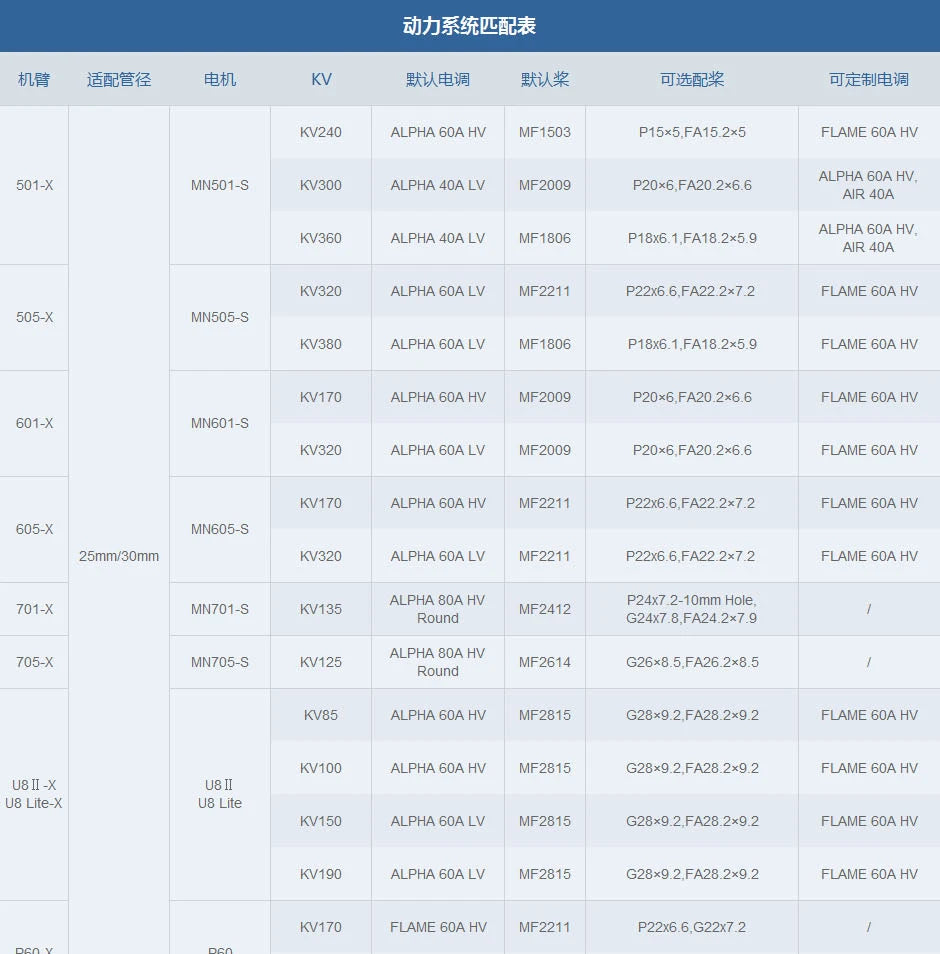Click the P24x7.2-10mm Hole propeller cell
Screen dimensions: 940x954
point(692,609)
